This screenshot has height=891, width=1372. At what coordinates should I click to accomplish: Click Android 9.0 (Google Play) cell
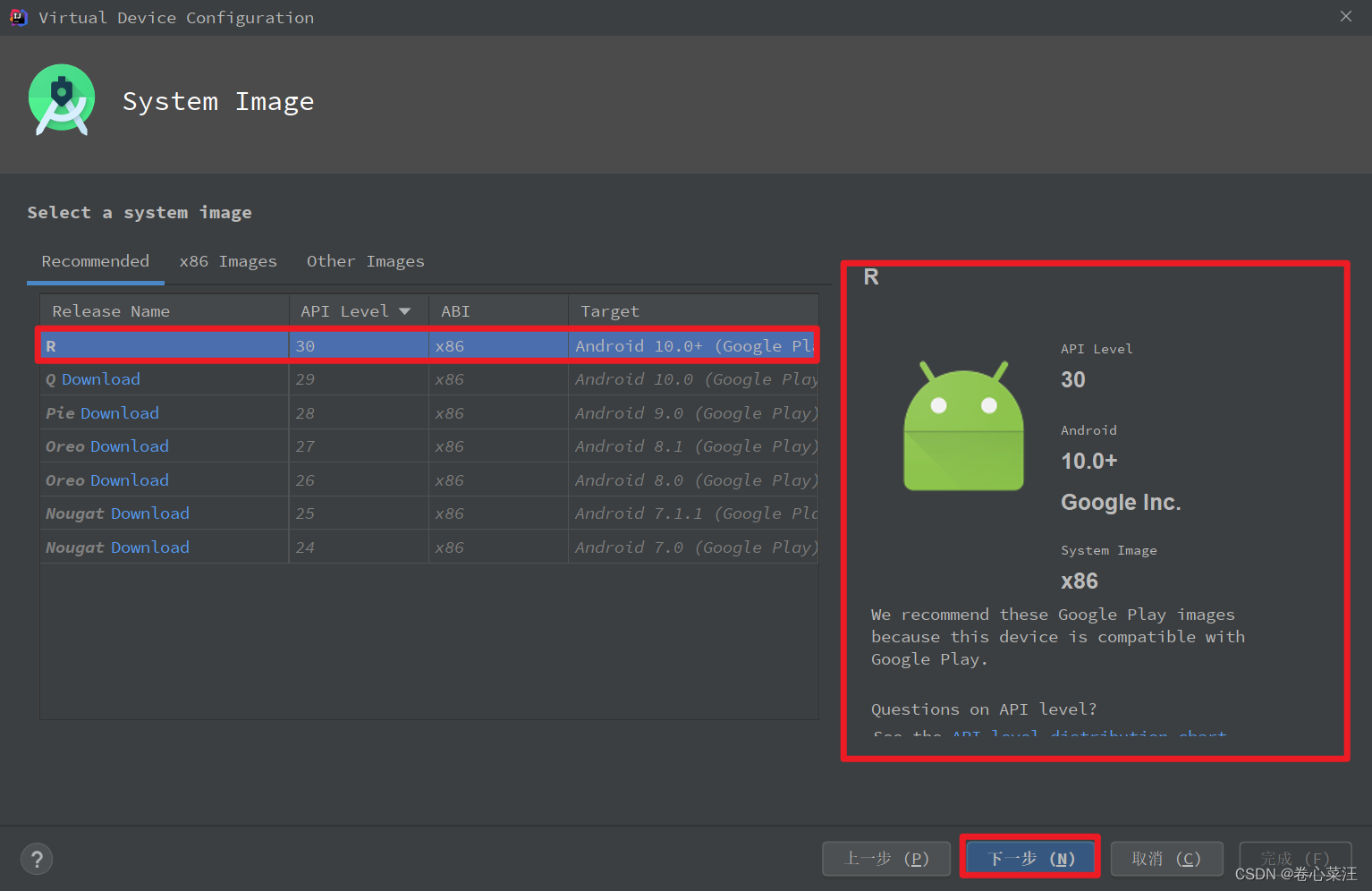[x=693, y=413]
